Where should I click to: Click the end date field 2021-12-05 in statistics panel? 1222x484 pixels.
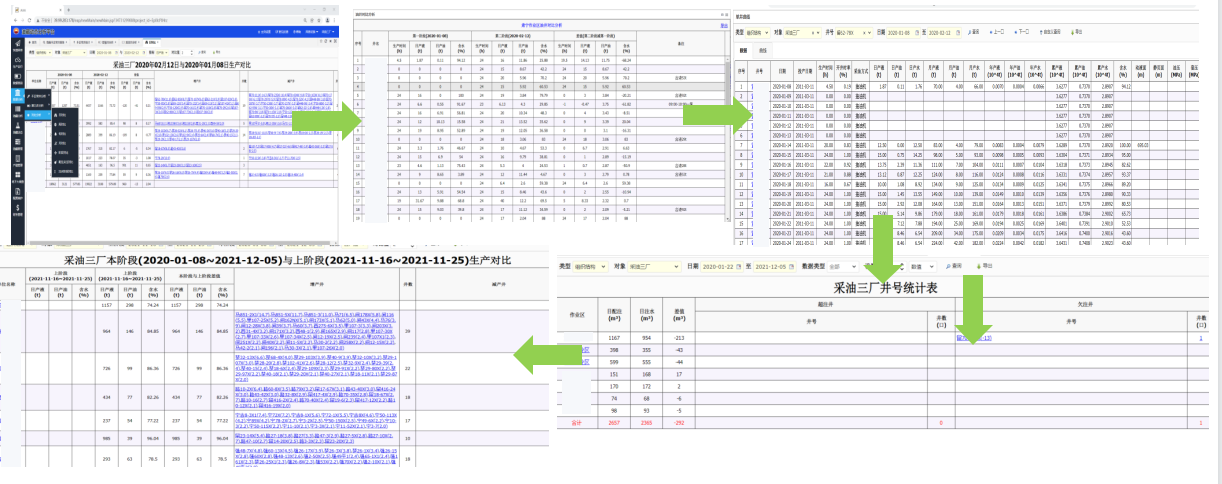[x=771, y=267]
